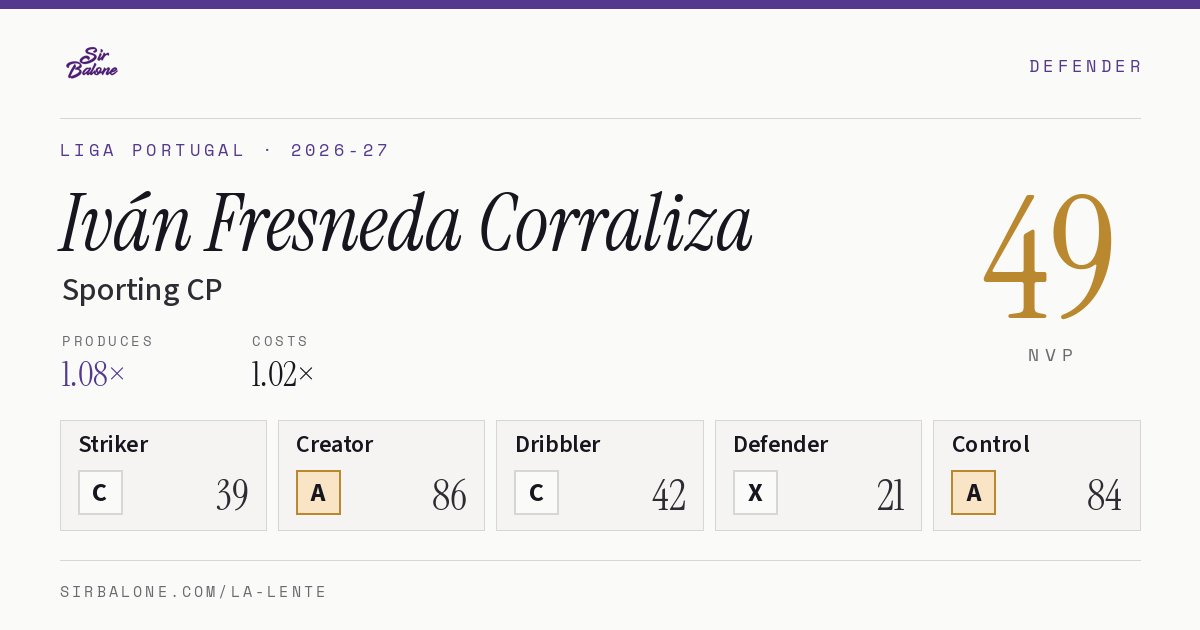
Task: Click the NVP label under rating
Action: [x=1051, y=355]
